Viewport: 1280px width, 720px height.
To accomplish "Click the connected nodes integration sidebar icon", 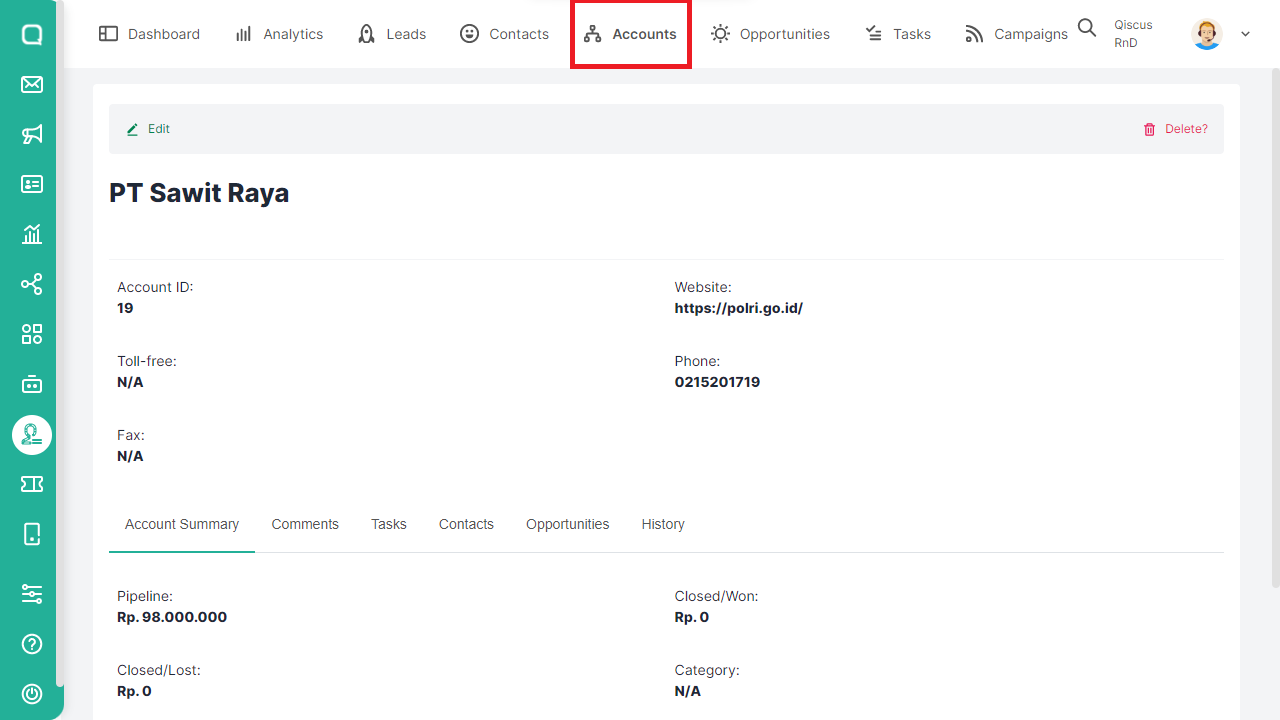I will point(32,284).
